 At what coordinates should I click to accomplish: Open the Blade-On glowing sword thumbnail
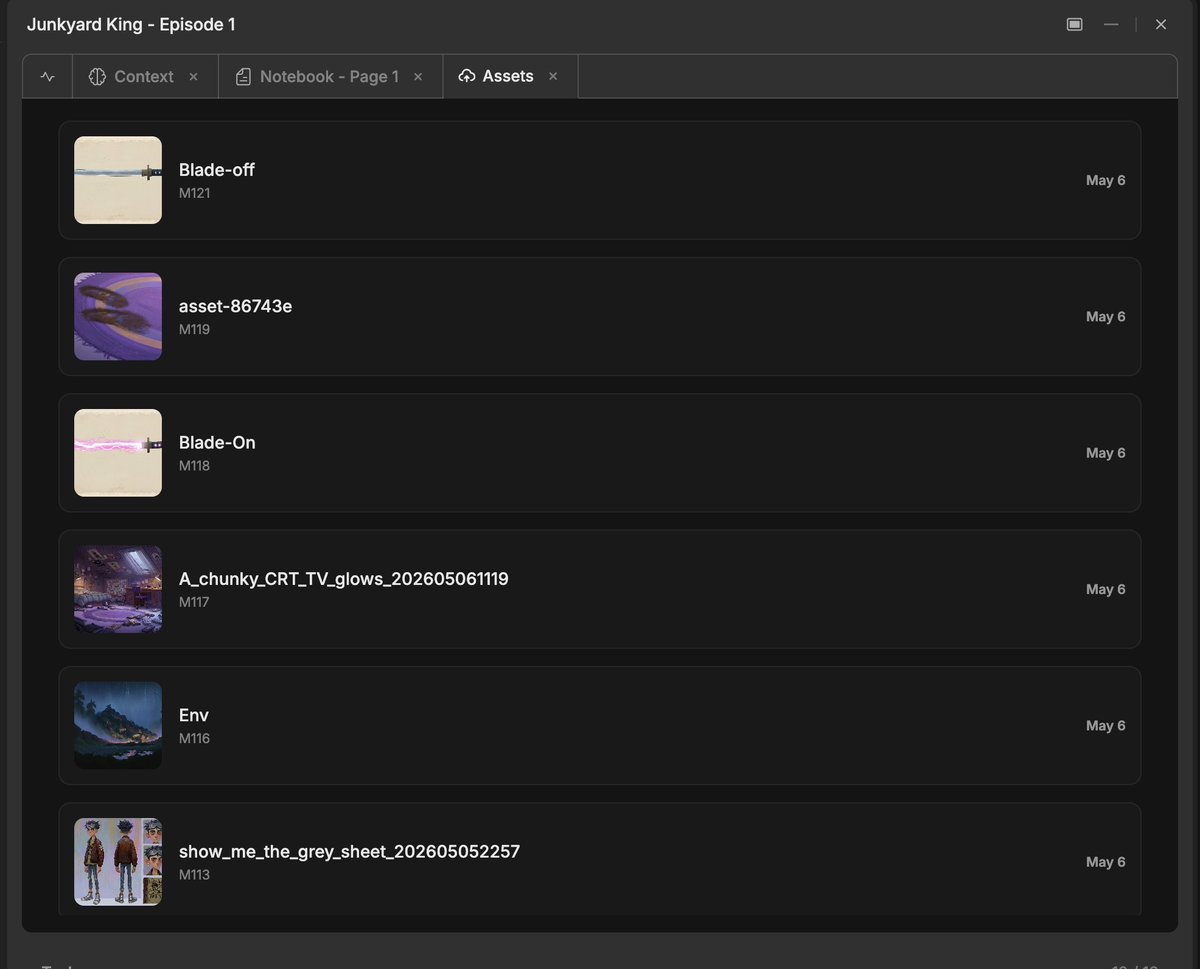pyautogui.click(x=118, y=453)
